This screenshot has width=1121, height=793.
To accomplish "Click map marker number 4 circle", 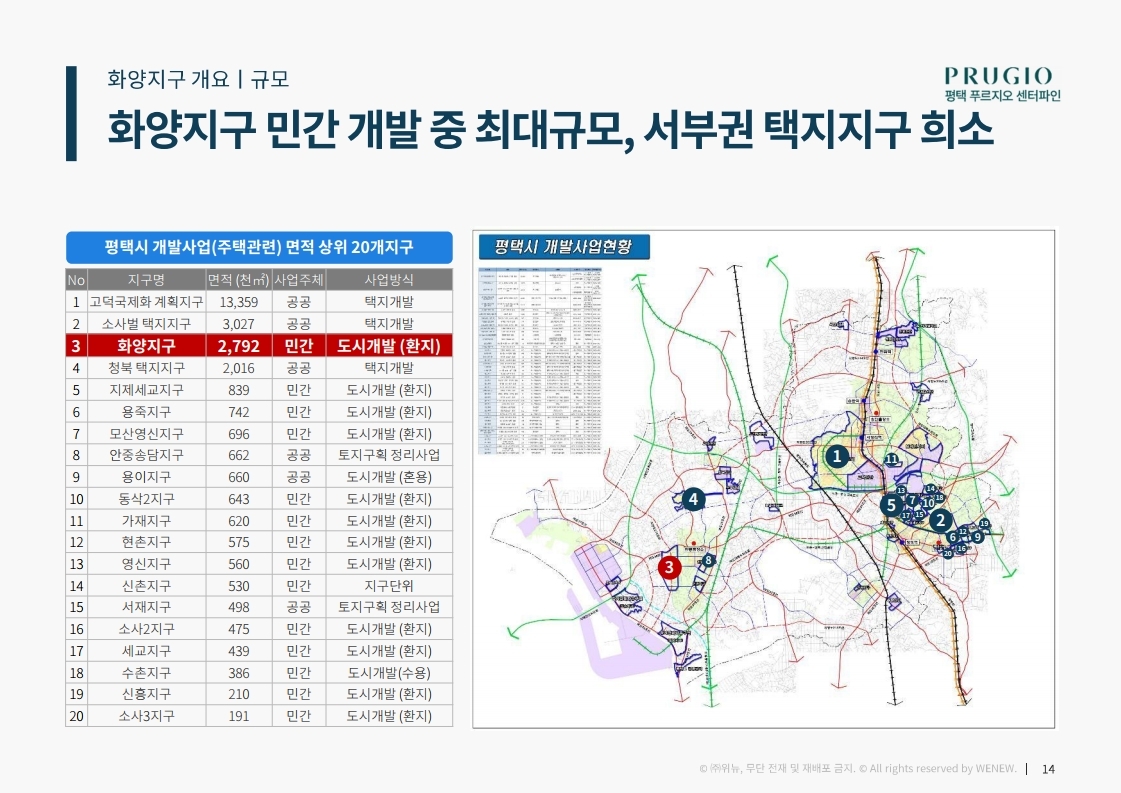I will click(x=693, y=499).
